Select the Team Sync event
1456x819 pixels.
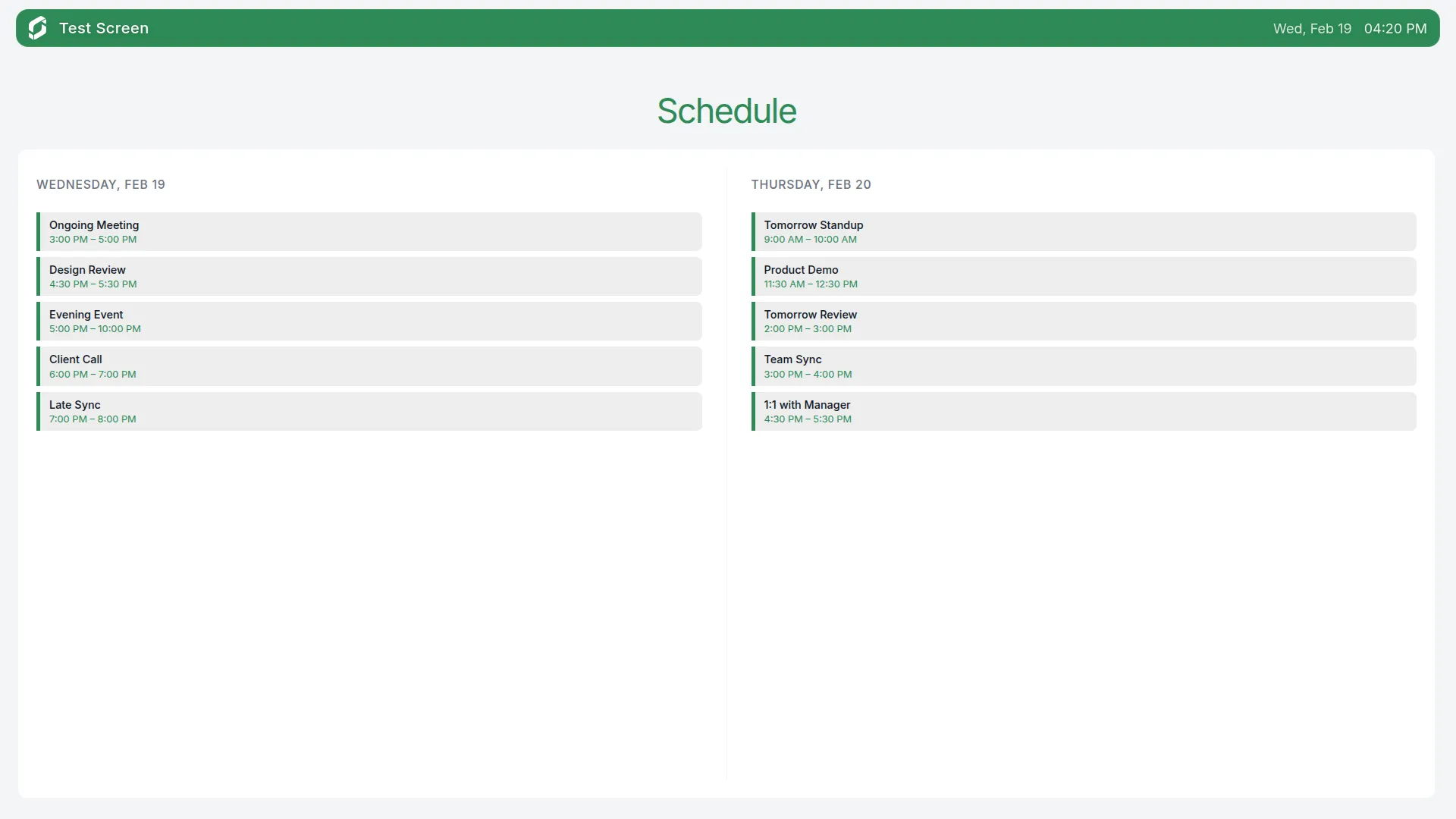point(1084,366)
